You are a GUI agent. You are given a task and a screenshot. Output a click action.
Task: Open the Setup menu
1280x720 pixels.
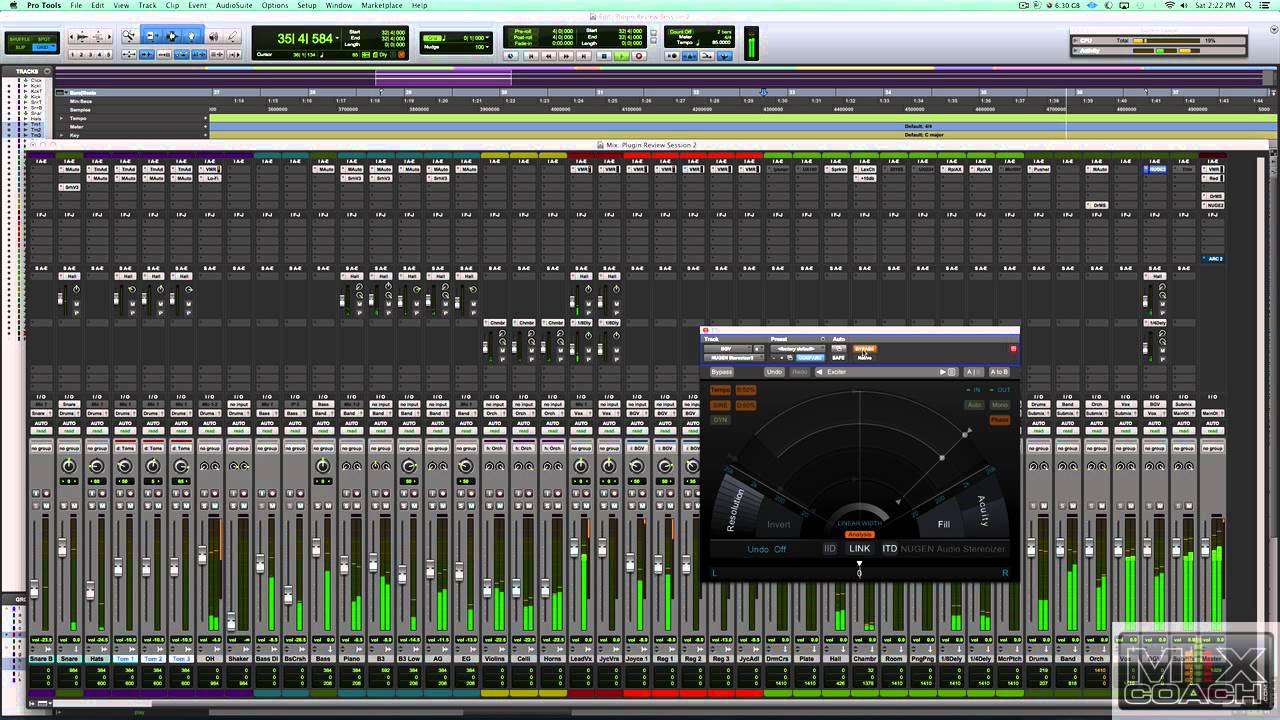307,5
